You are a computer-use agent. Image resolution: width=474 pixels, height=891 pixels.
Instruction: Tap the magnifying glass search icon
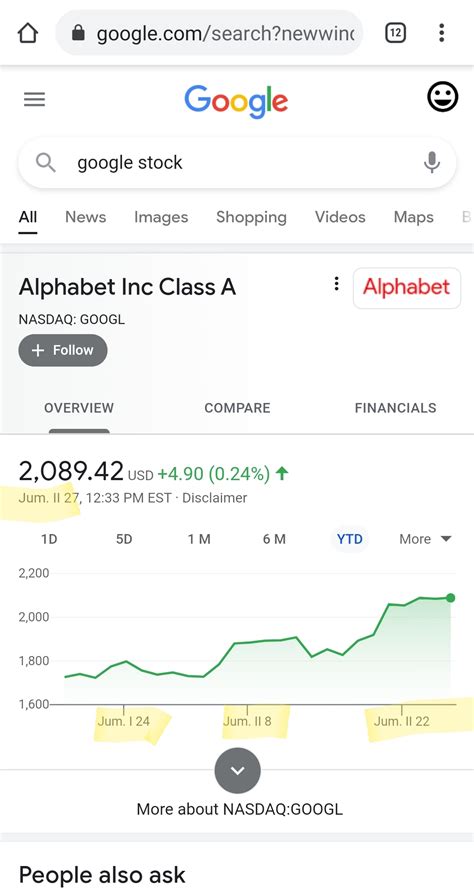(45, 163)
